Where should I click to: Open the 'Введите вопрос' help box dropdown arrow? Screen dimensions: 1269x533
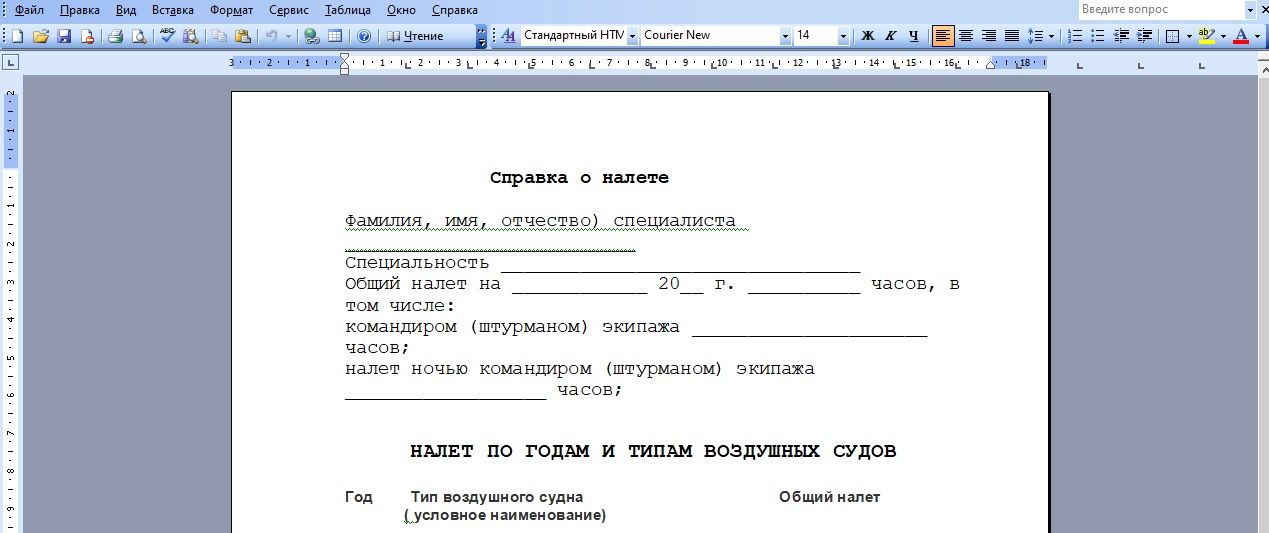click(x=1250, y=9)
